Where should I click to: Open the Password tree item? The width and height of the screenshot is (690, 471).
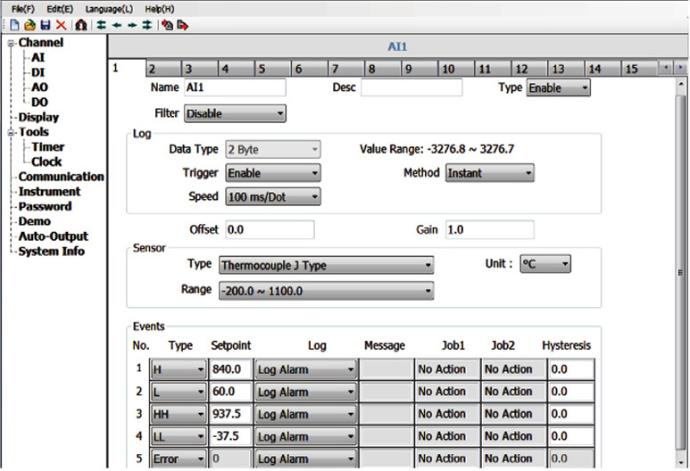(x=45, y=206)
